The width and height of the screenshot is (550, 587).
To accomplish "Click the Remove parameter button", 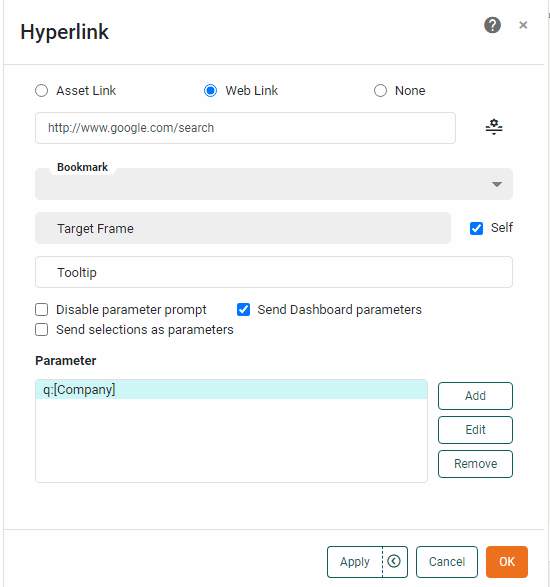I will pos(475,464).
